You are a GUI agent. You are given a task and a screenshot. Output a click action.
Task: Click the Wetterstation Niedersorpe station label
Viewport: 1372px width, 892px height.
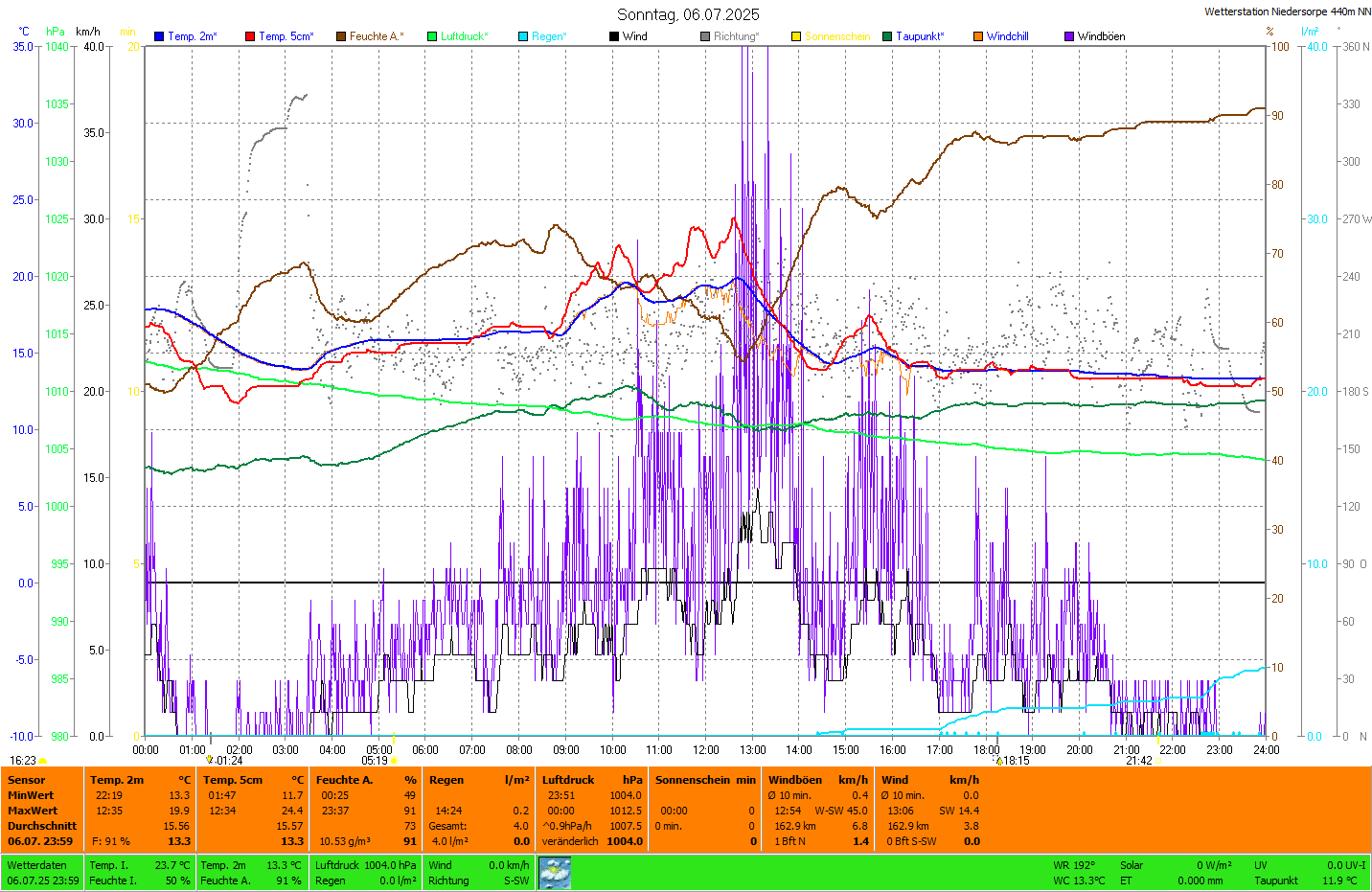tap(1287, 11)
